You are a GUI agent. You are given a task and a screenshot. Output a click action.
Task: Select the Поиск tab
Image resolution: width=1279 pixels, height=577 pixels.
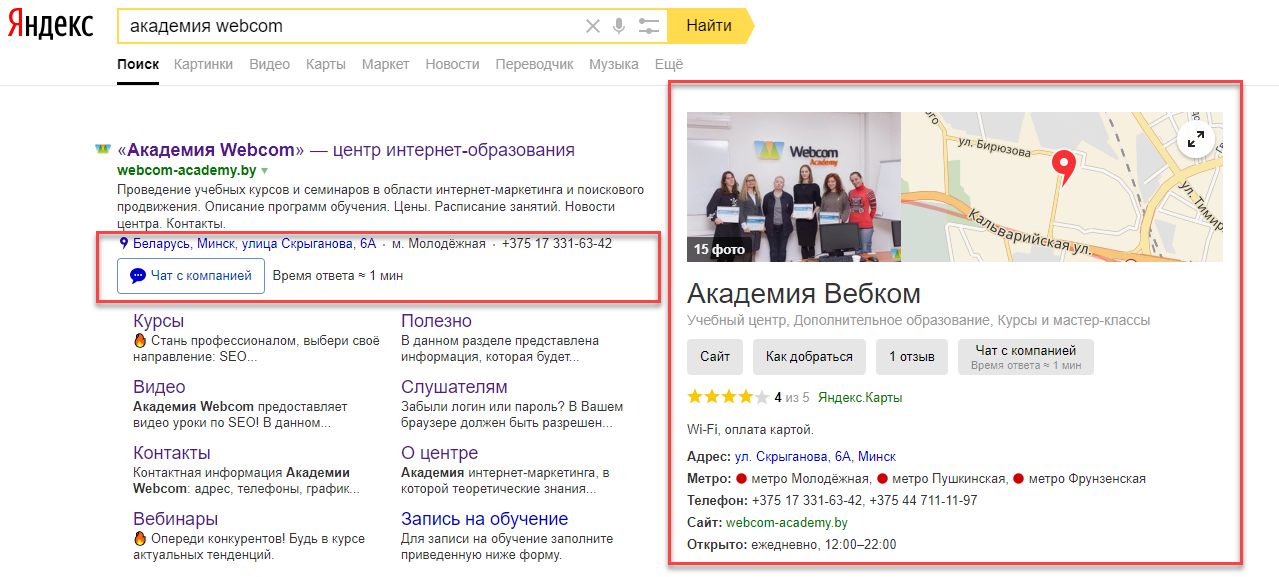pyautogui.click(x=138, y=64)
